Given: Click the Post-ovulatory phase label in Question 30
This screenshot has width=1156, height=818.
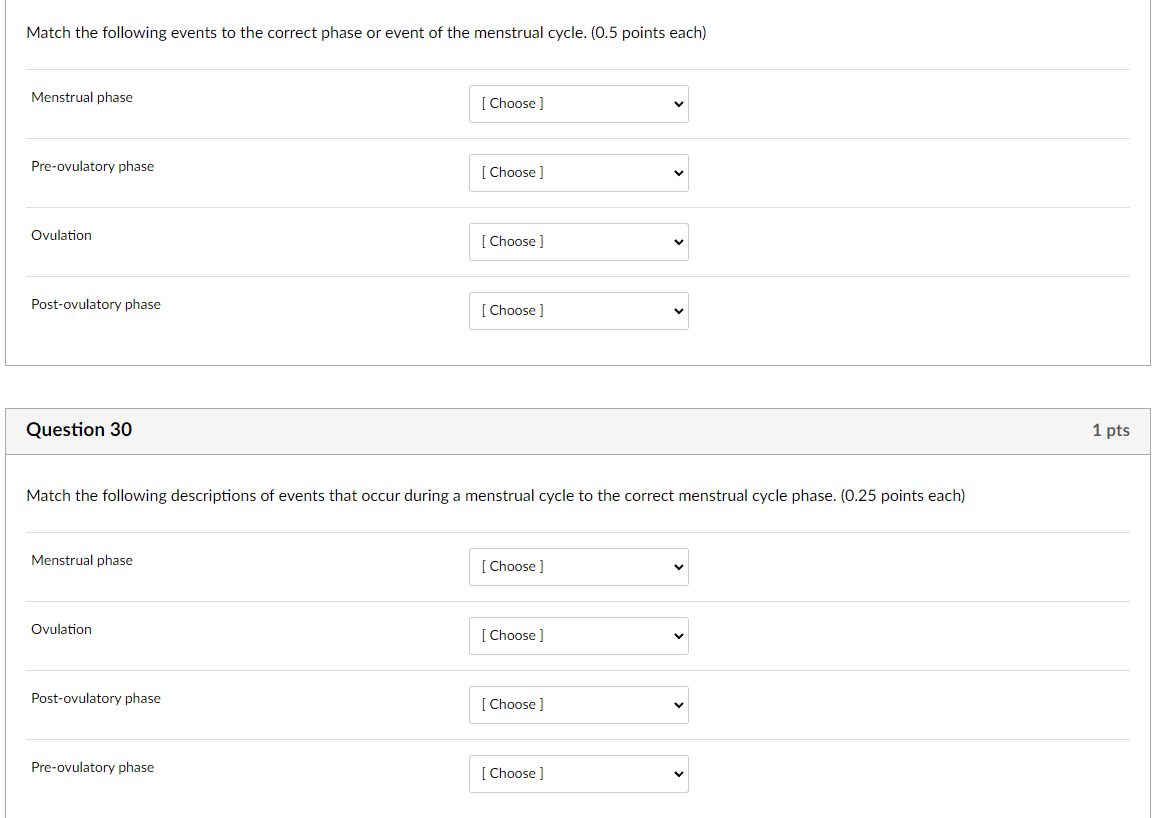Looking at the screenshot, I should [95, 698].
